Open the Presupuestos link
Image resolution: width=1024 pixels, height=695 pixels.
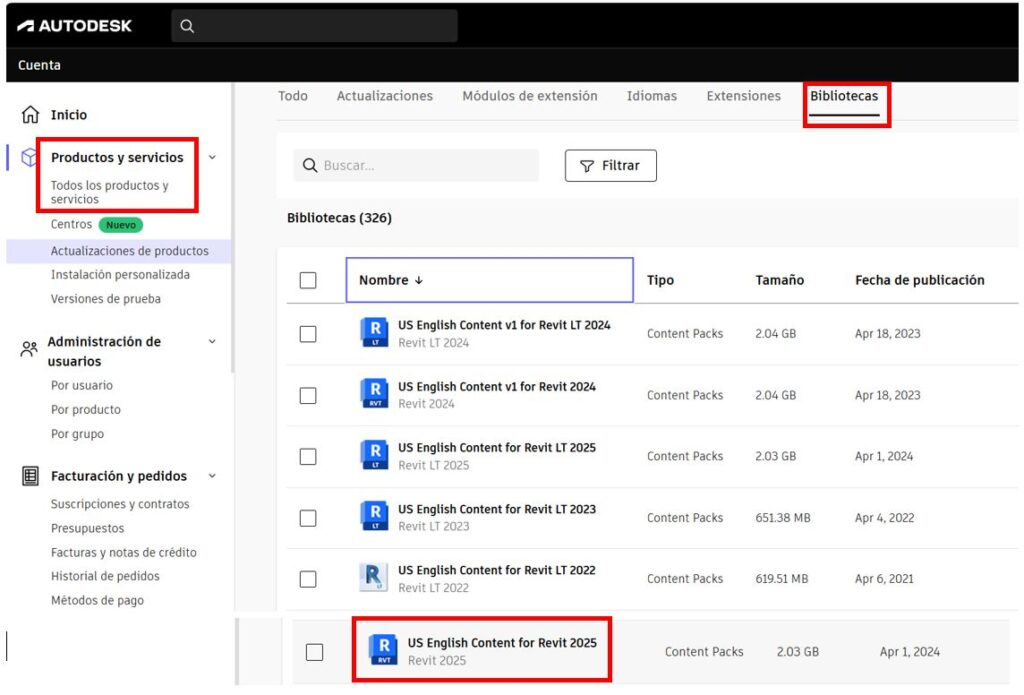pos(88,528)
